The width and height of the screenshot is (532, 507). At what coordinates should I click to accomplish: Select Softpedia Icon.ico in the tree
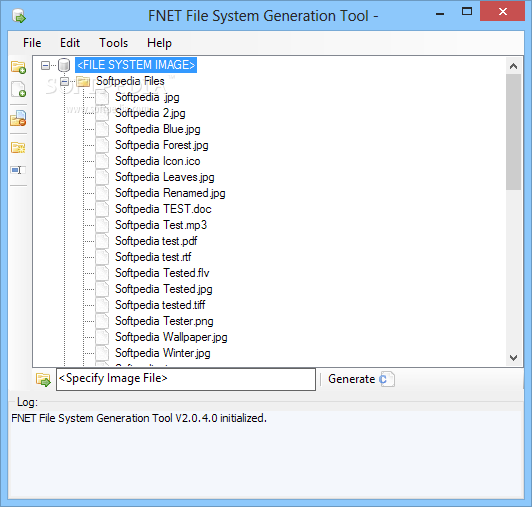[x=158, y=161]
